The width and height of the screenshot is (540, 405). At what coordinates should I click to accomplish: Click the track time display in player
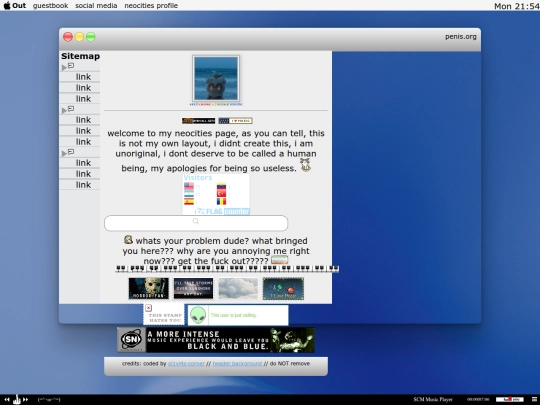pyautogui.click(x=478, y=399)
